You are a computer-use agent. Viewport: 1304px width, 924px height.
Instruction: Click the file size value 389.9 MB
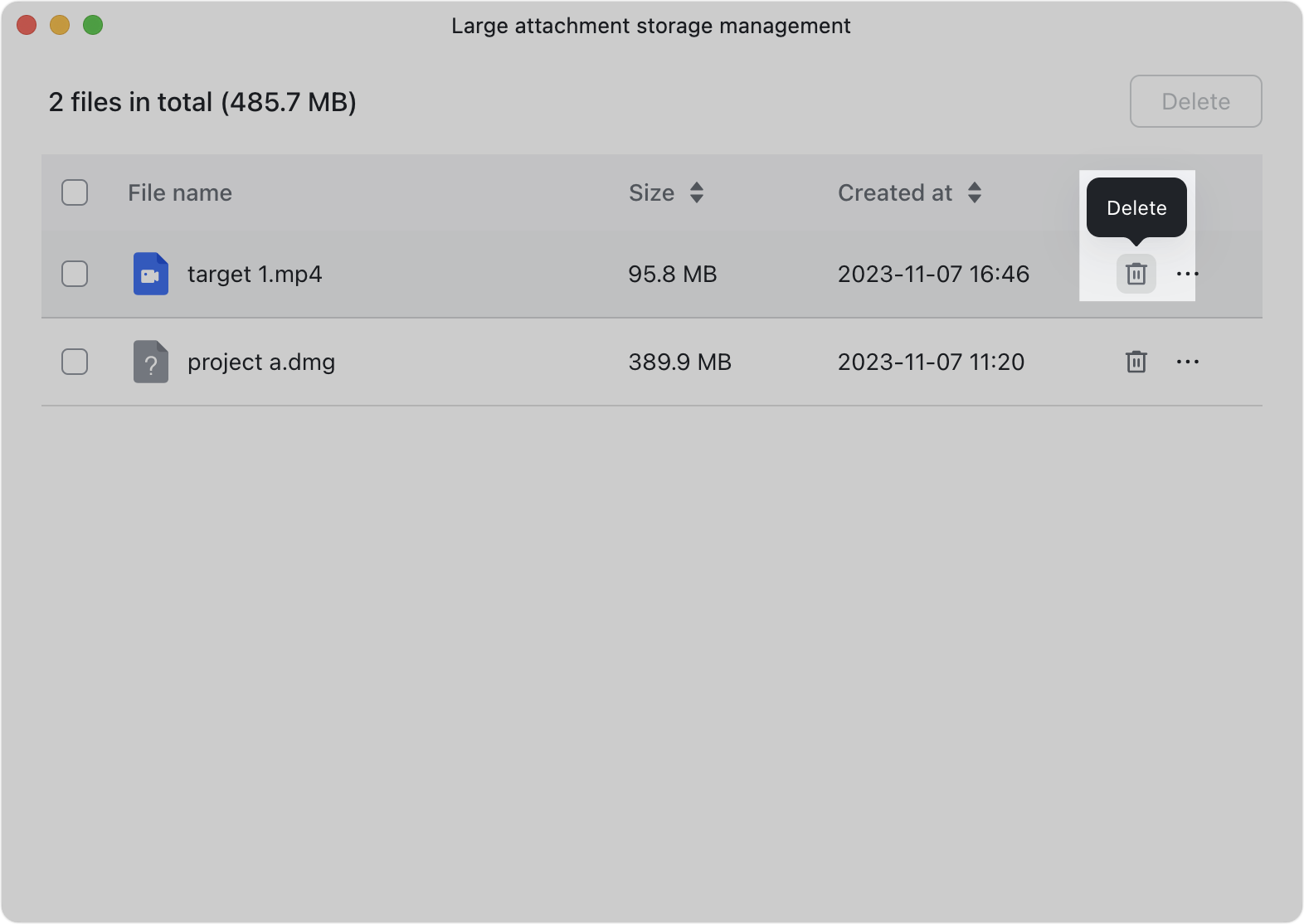(x=679, y=362)
